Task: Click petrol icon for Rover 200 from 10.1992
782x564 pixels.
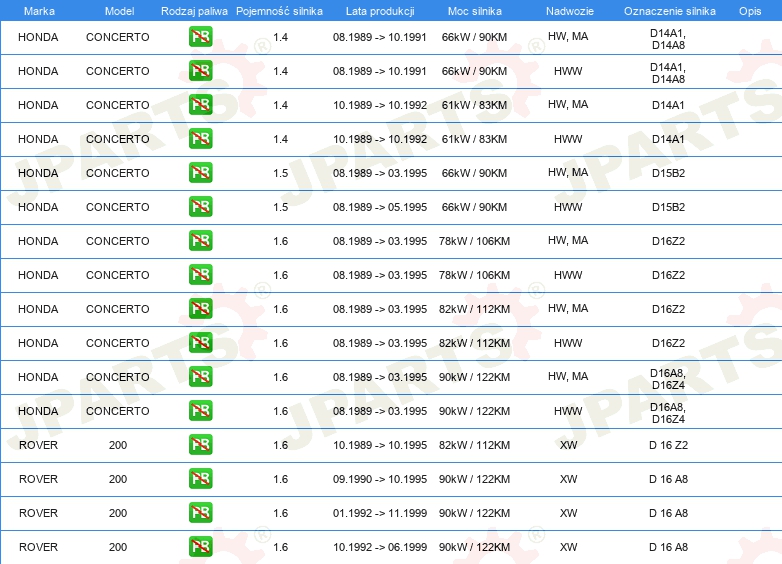Action: tap(200, 546)
